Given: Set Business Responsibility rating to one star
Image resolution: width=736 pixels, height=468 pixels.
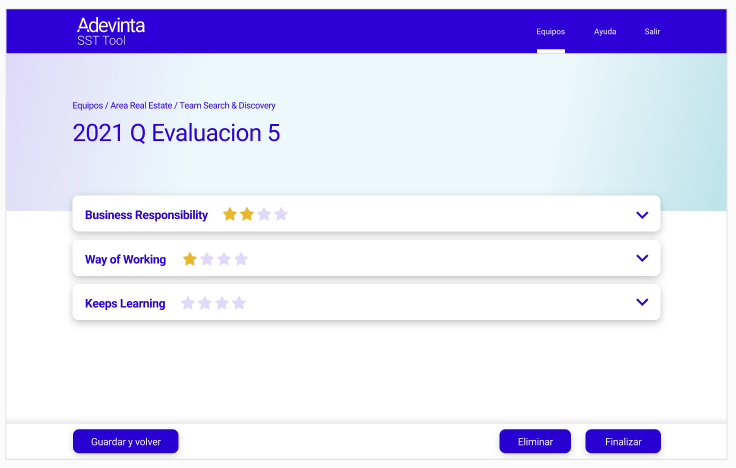Looking at the screenshot, I should (230, 214).
